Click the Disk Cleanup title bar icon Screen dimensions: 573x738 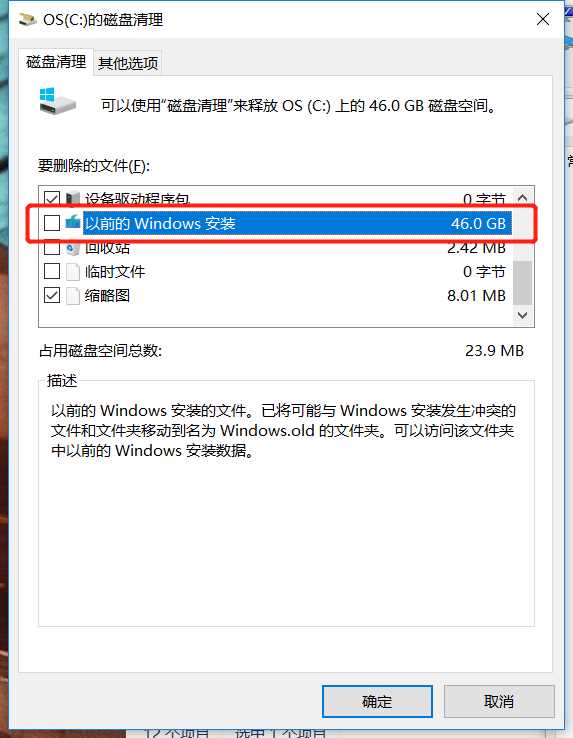coord(27,20)
